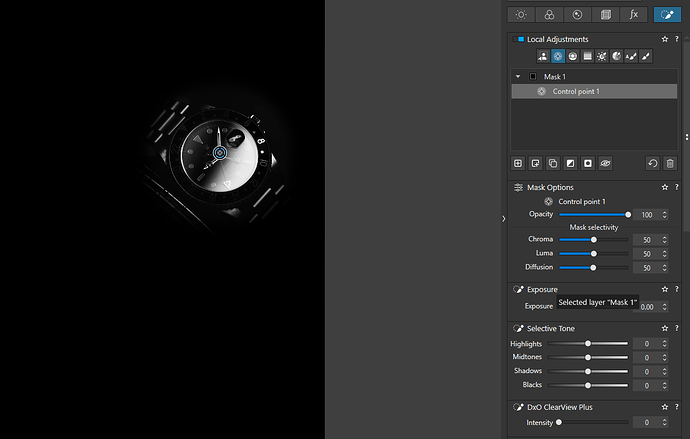
Task: Open the fx effects tab
Action: [633, 14]
